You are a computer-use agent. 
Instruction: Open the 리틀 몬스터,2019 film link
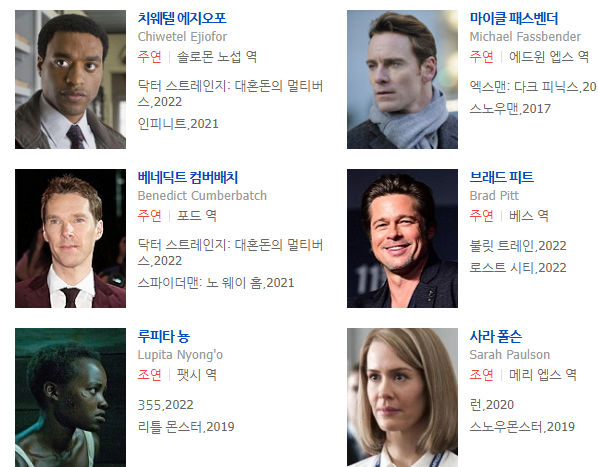point(186,427)
